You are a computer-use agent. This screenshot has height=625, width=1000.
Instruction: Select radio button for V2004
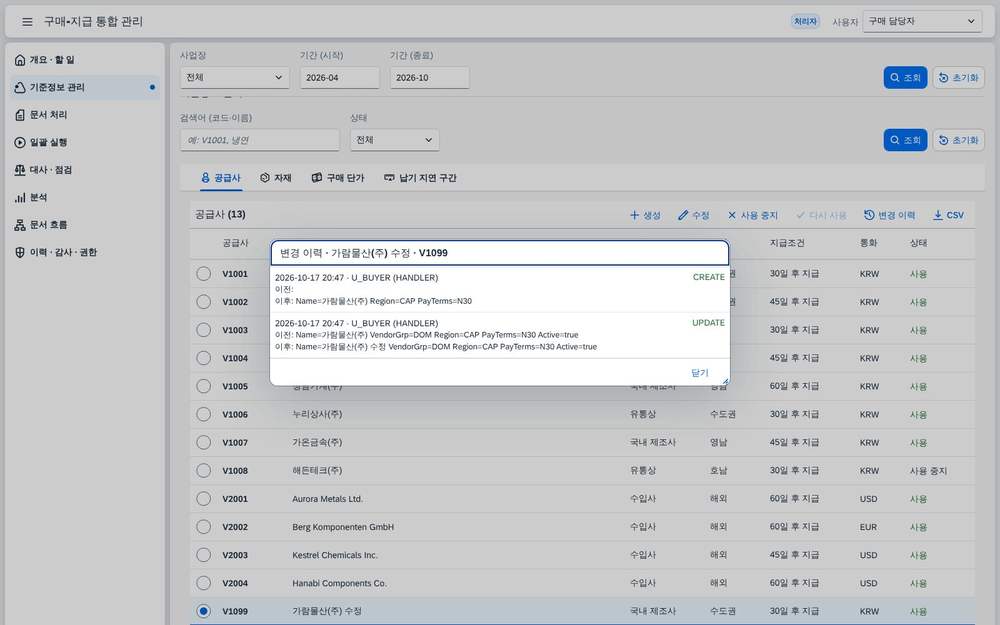click(203, 583)
